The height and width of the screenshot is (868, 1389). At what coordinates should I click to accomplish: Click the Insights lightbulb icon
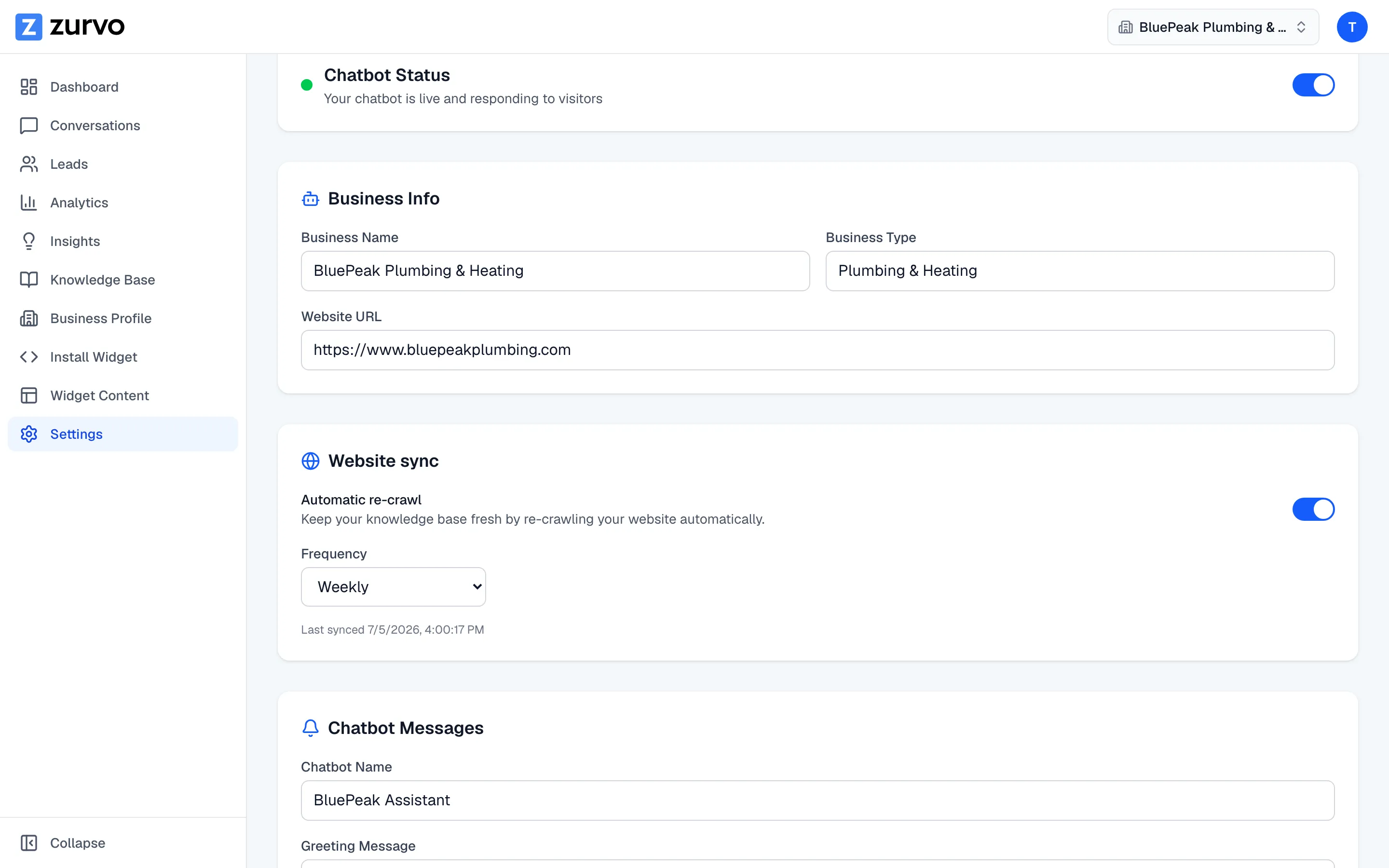pos(29,241)
